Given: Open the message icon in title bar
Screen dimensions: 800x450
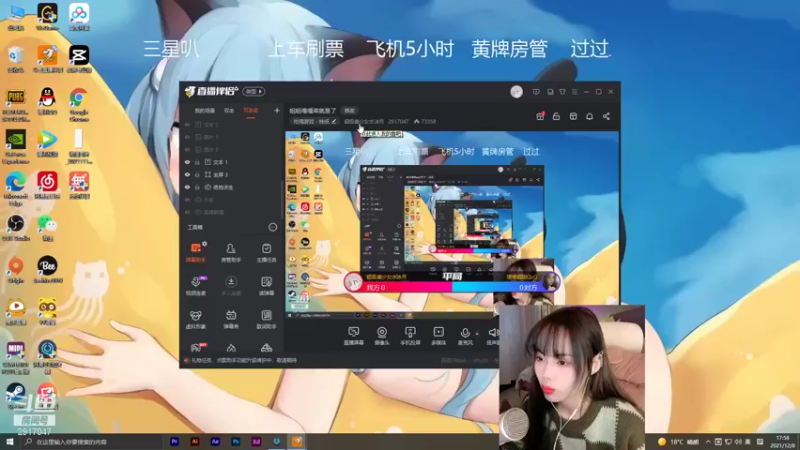Looking at the screenshot, I should (536, 92).
